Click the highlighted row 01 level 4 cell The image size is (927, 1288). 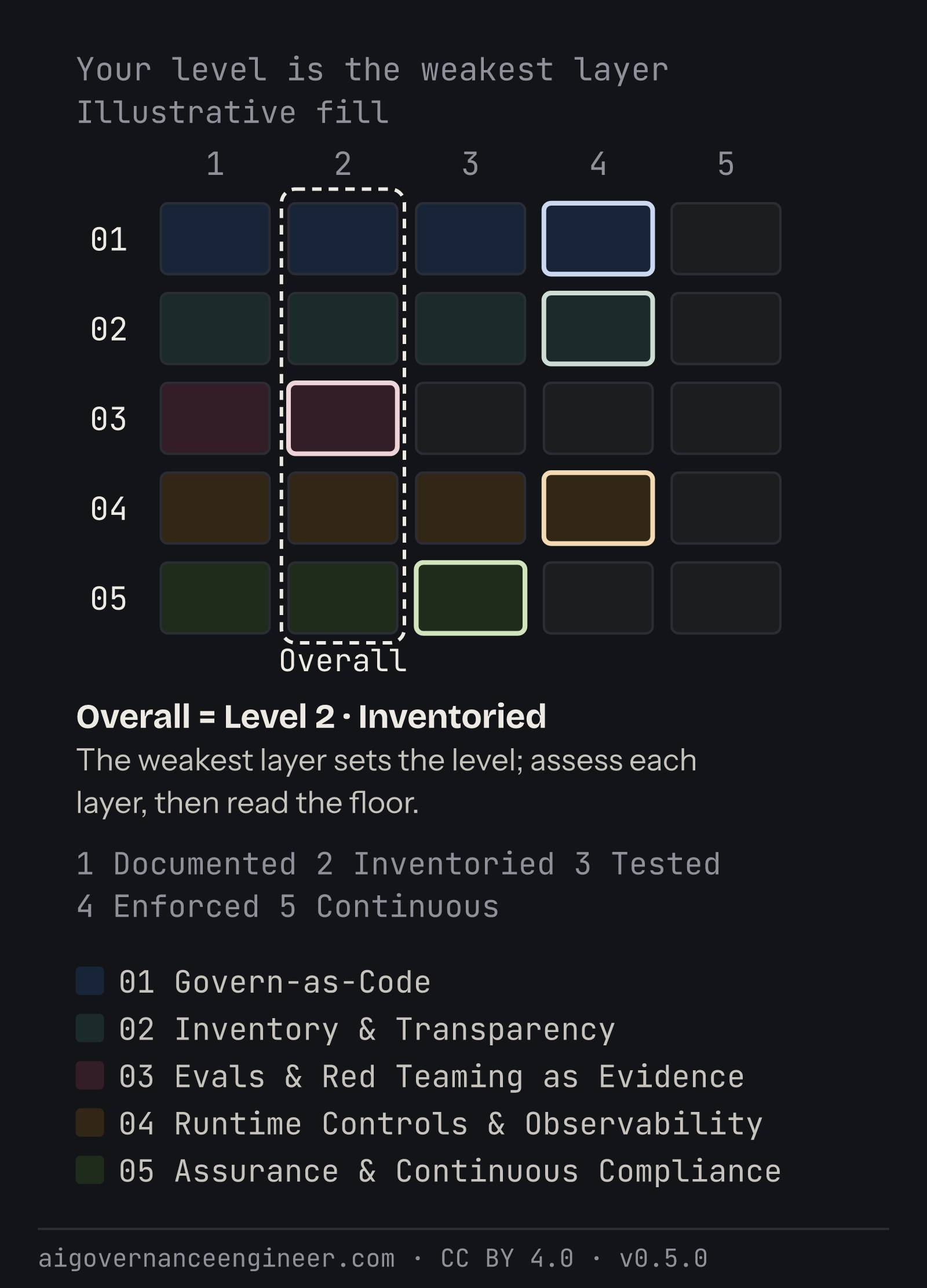[x=598, y=239]
